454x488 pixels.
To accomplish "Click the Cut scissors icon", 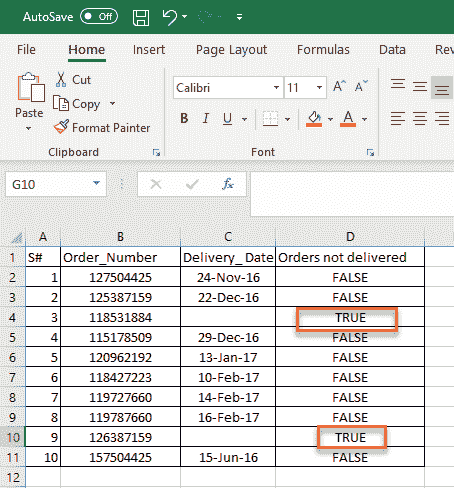I will click(x=61, y=80).
